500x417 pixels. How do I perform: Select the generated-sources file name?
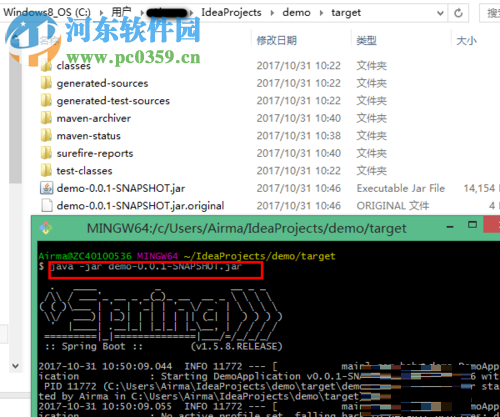click(x=102, y=83)
